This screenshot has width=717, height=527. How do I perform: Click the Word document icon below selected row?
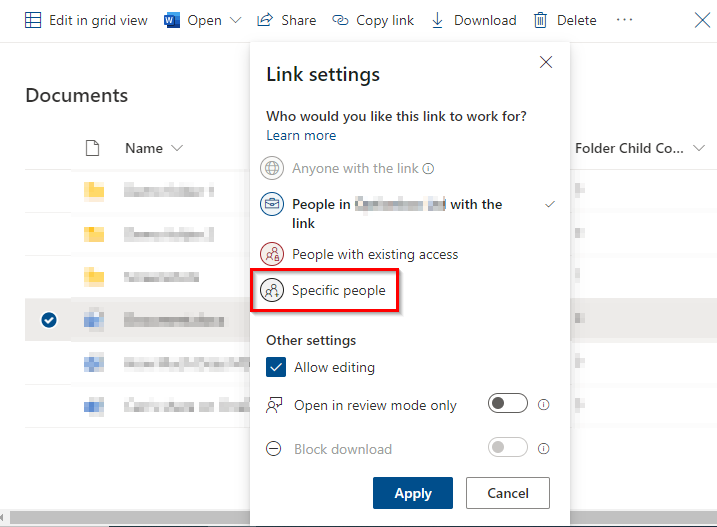point(94,363)
